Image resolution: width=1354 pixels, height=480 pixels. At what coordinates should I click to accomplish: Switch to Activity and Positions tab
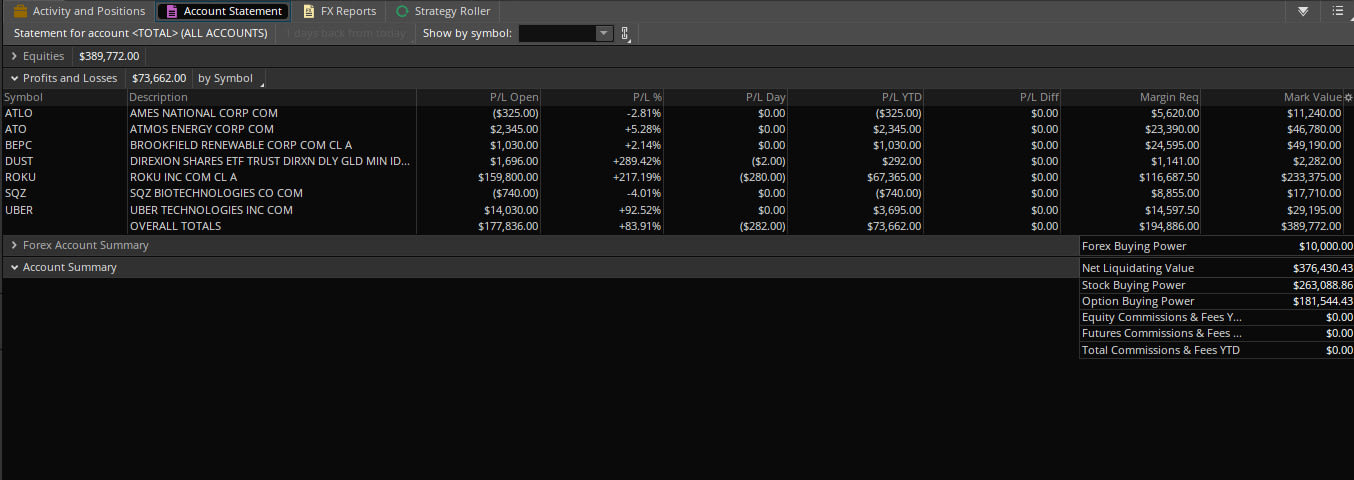pos(80,11)
